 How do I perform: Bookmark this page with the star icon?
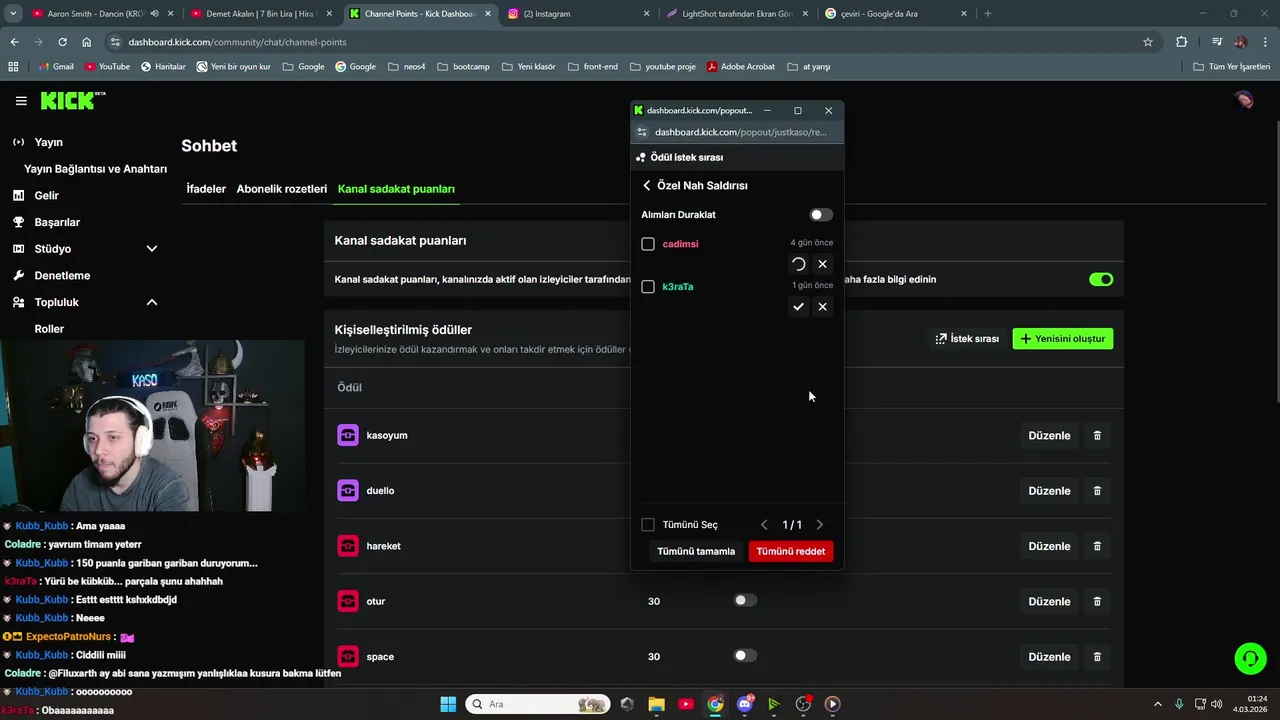1148,42
